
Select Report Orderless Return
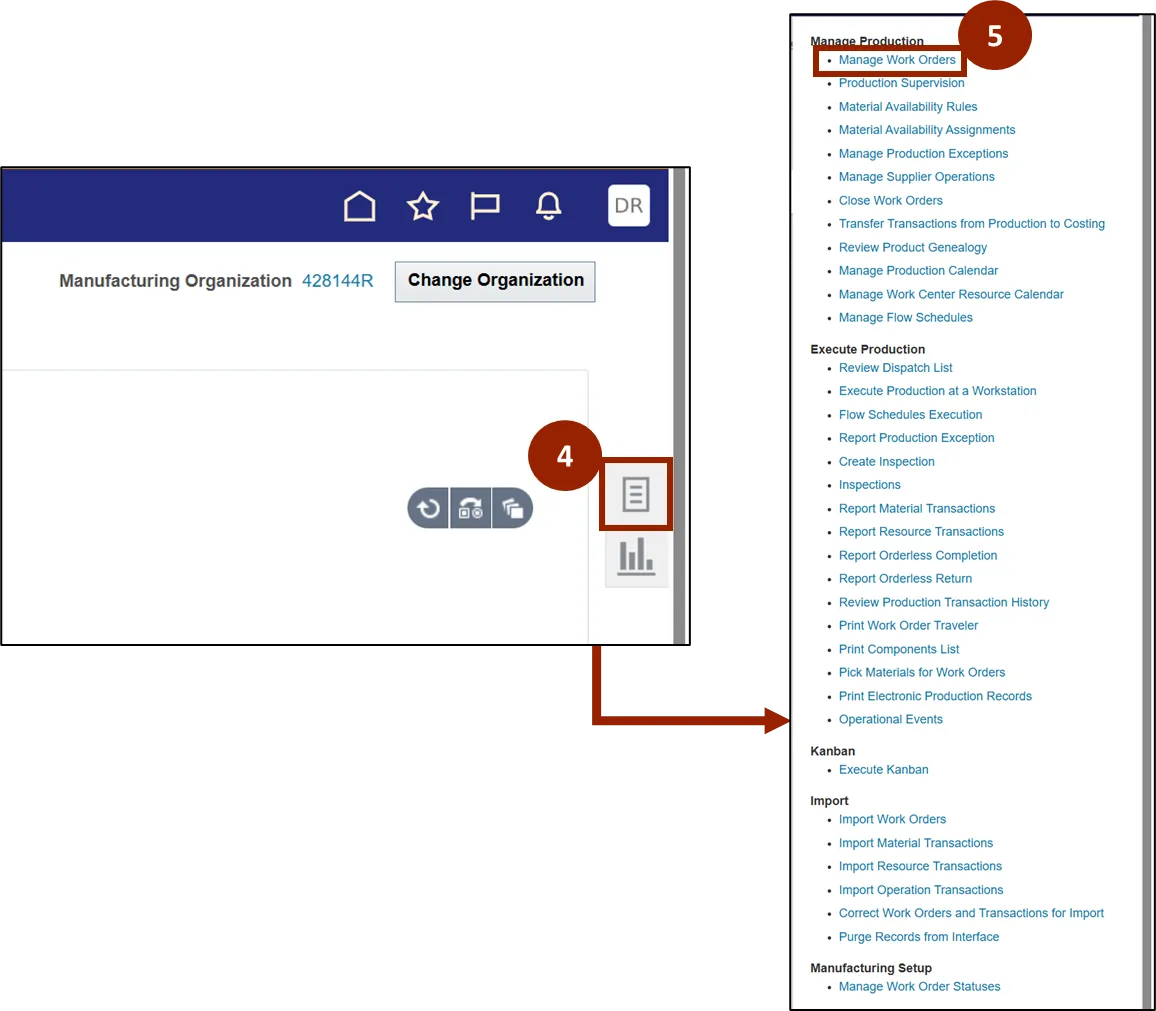pos(905,579)
